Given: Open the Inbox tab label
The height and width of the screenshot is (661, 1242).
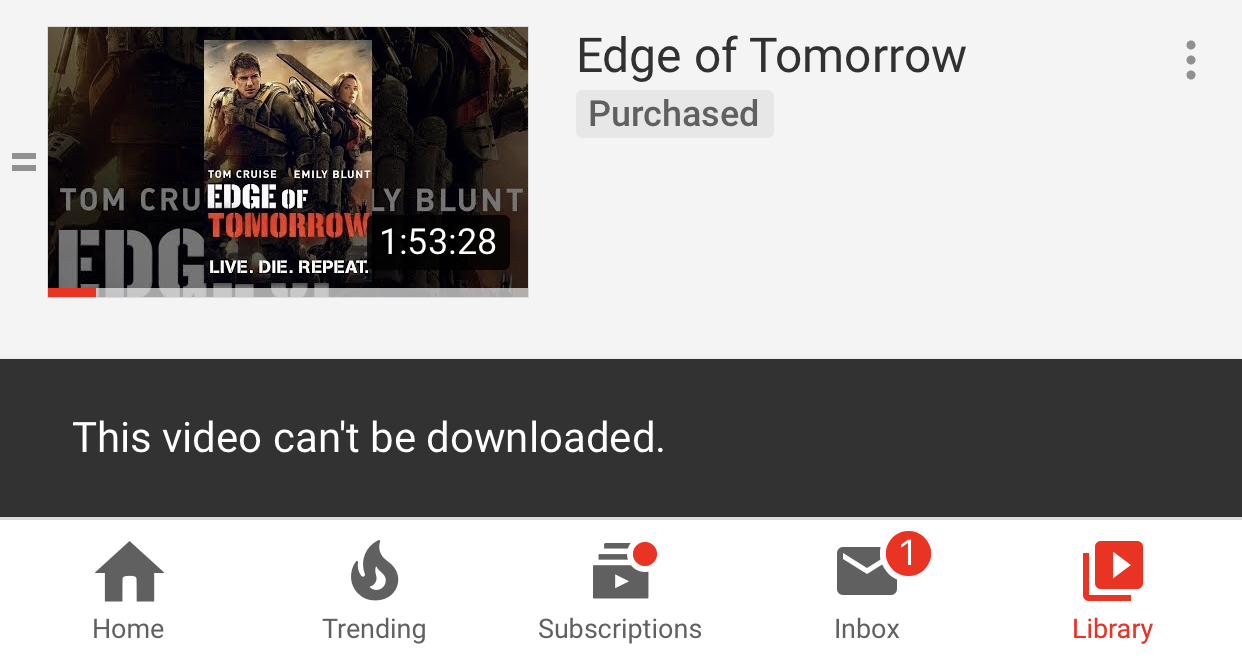Looking at the screenshot, I should coord(867,629).
